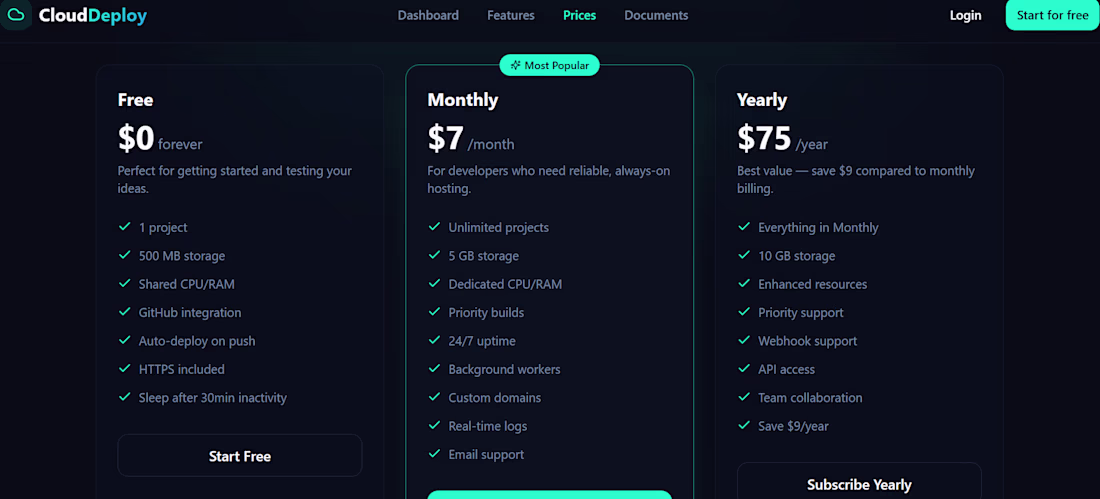Screen dimensions: 1100x499
Task: Click the Most Popular badge
Action: [549, 65]
